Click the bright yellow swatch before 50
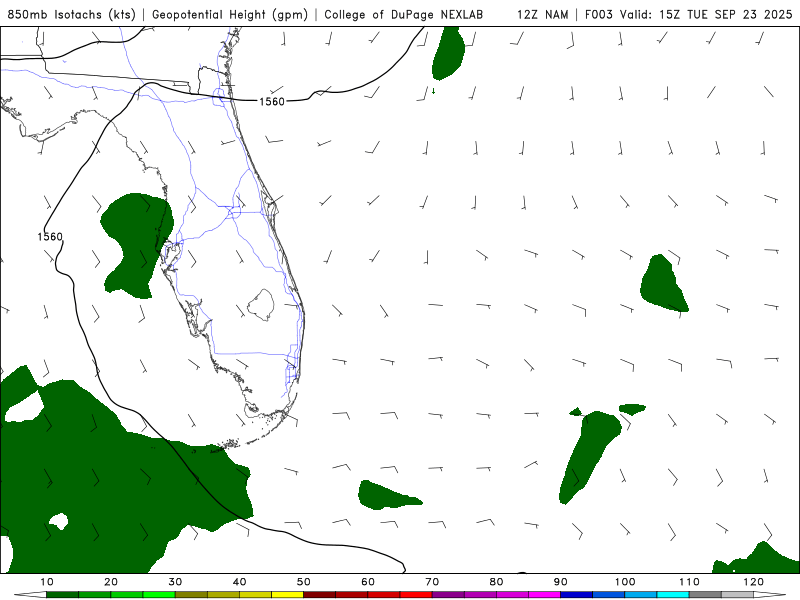The width and height of the screenshot is (800, 600). pos(287,595)
